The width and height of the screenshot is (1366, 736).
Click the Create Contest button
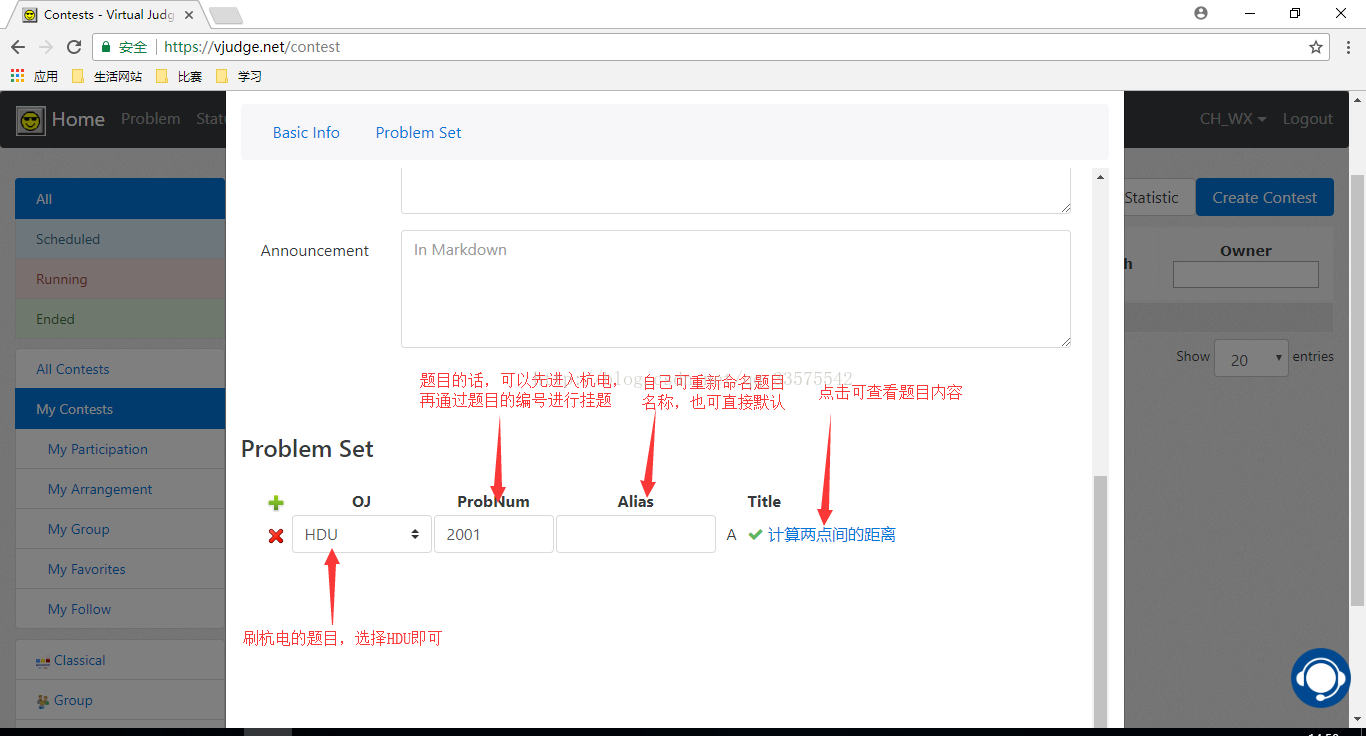(1264, 197)
